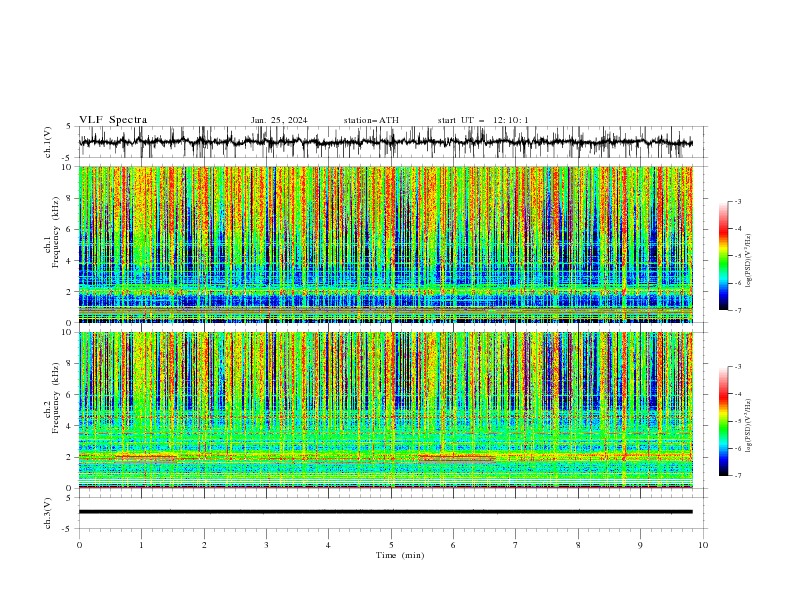Viewport: 792px width, 612px height.
Task: Click time axis tick label "3"
Action: click(x=266, y=545)
